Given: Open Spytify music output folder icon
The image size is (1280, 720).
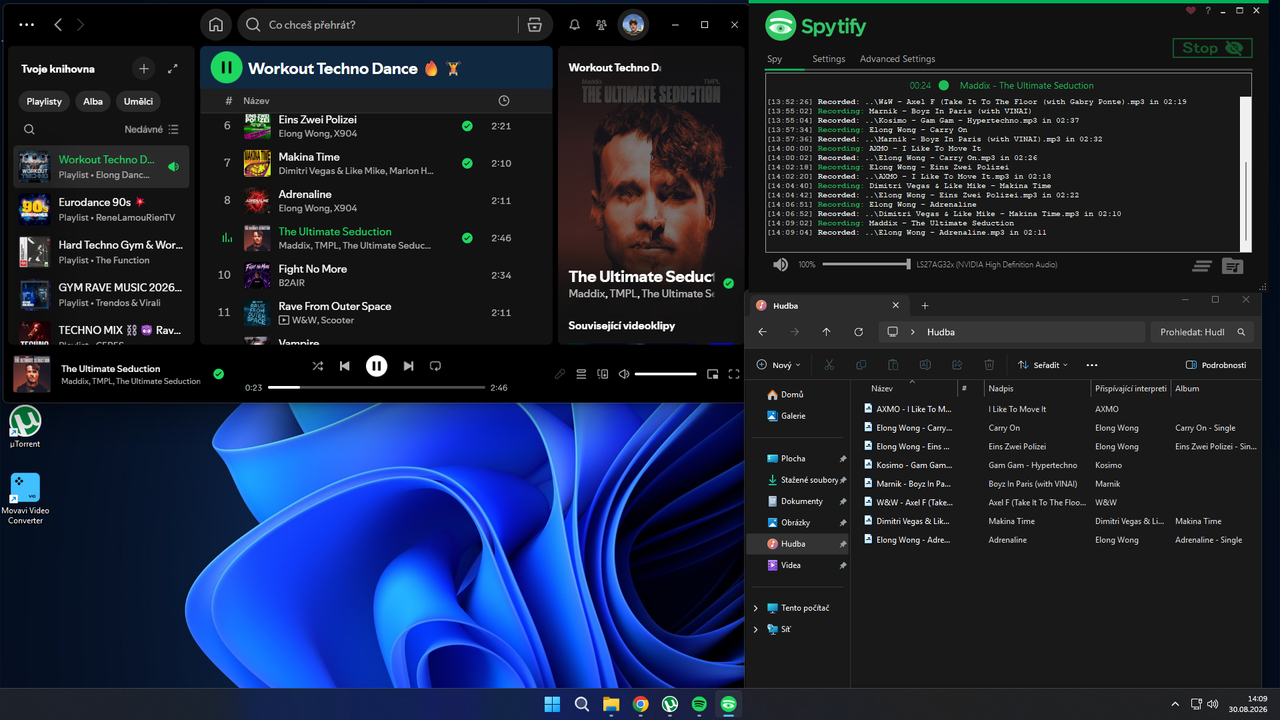Looking at the screenshot, I should pyautogui.click(x=1232, y=266).
